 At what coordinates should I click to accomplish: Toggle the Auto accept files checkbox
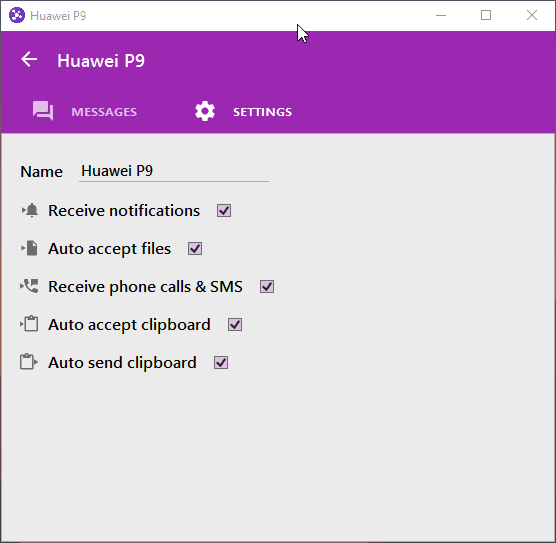point(195,249)
